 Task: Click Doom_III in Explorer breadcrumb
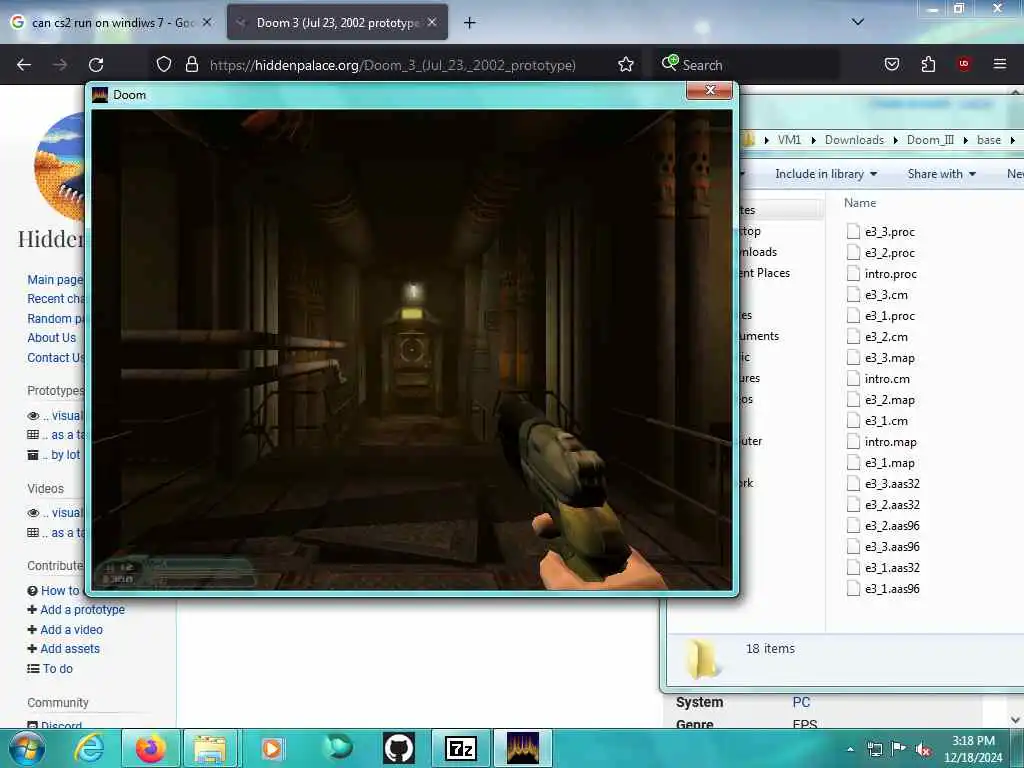point(930,140)
